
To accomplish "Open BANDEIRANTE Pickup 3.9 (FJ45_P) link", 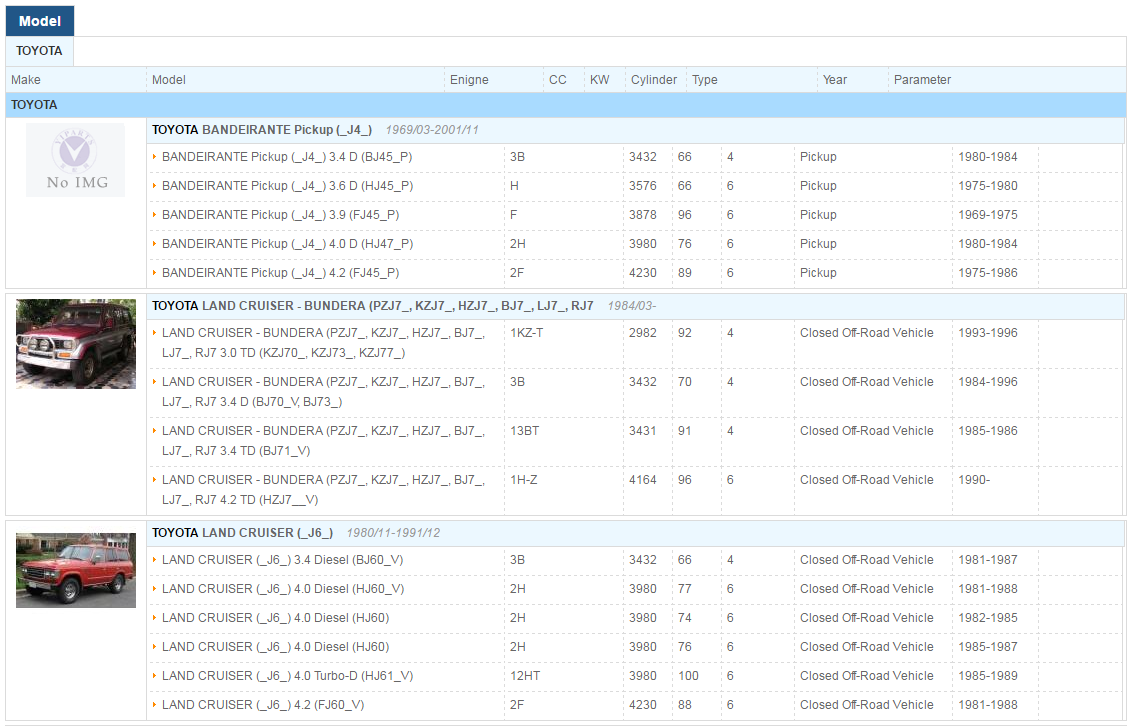I will point(280,215).
